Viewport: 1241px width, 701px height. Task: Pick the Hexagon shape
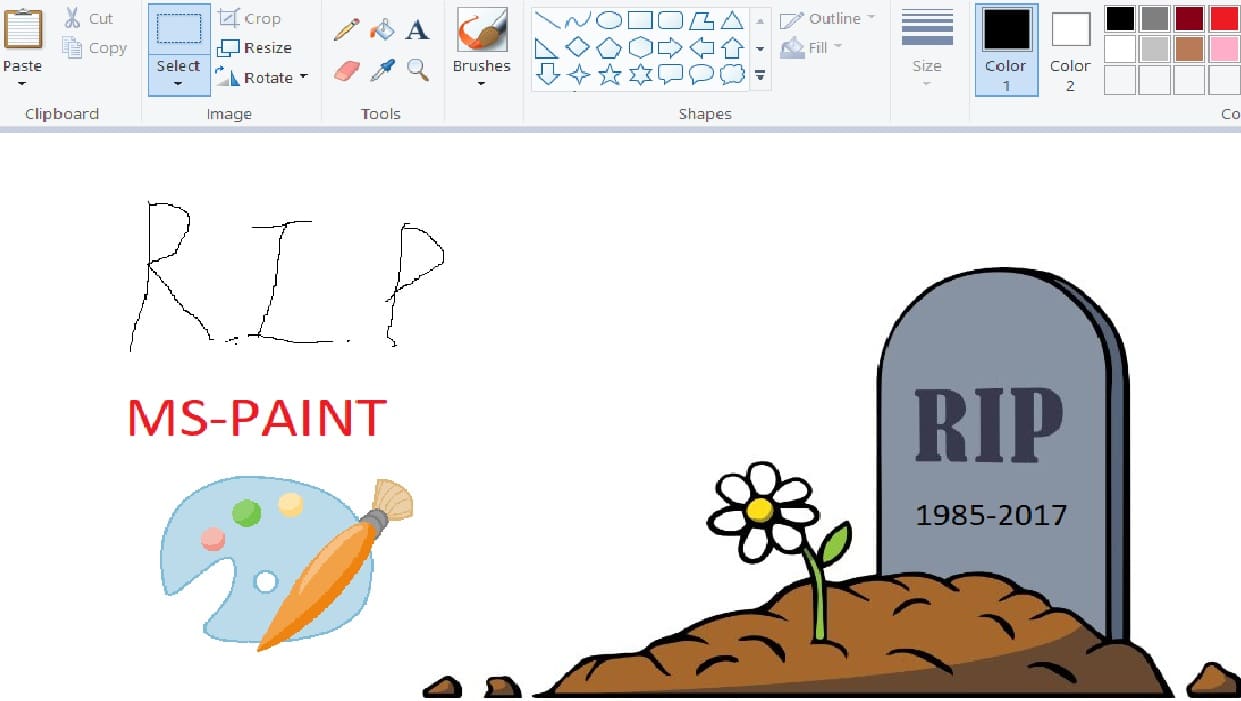[639, 47]
